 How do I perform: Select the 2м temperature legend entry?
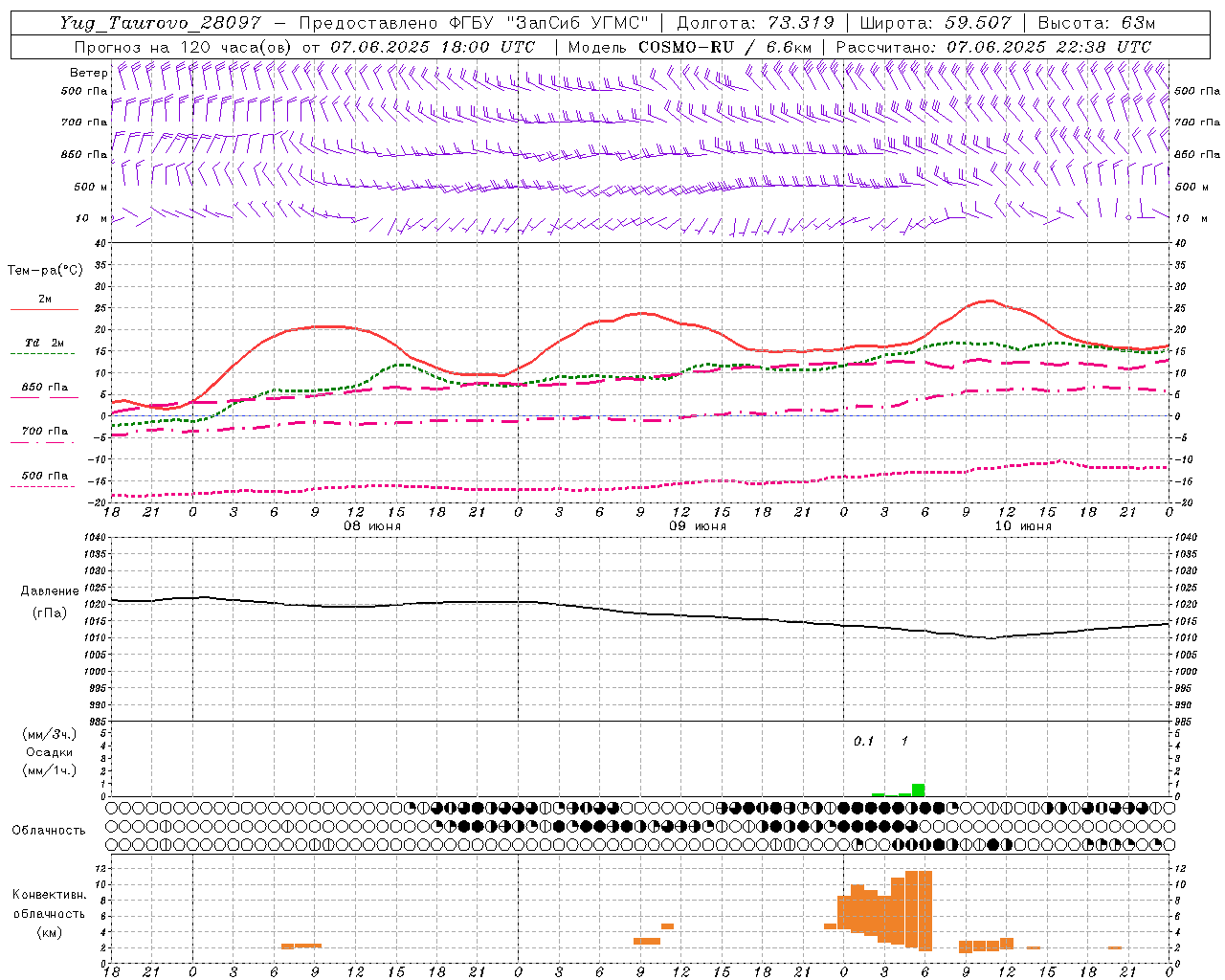pos(45,299)
